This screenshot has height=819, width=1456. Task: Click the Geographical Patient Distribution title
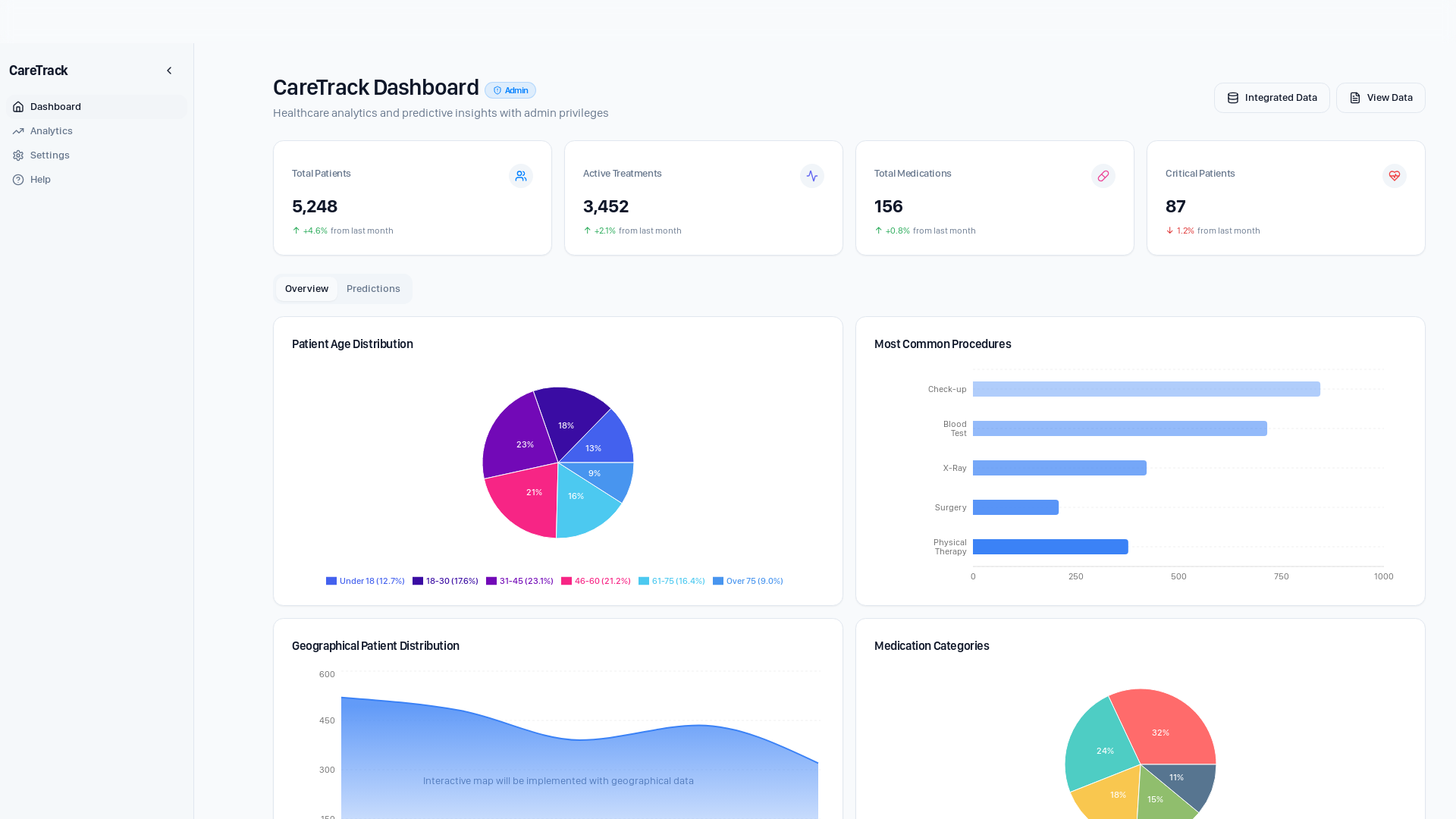(x=375, y=646)
